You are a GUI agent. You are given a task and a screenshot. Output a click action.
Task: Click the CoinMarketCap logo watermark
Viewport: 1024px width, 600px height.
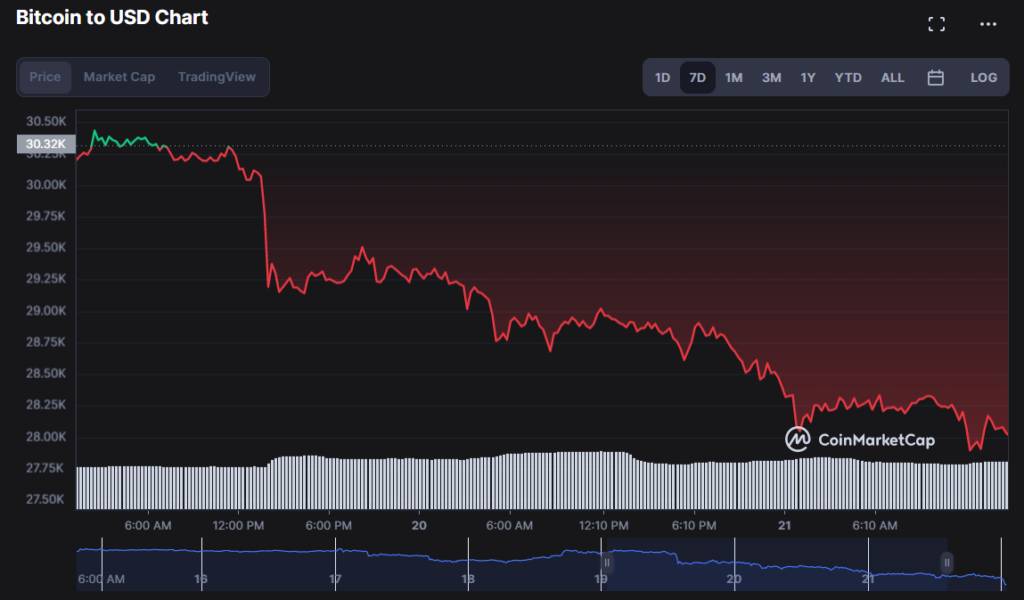click(x=862, y=438)
